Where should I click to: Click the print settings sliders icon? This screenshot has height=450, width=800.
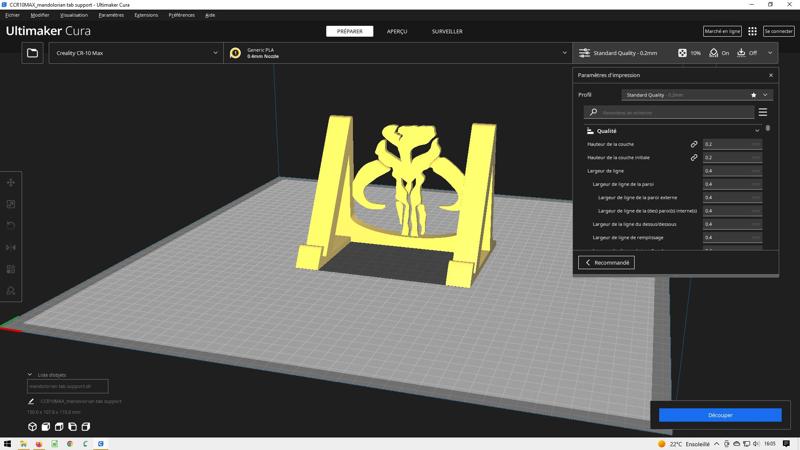pos(584,53)
